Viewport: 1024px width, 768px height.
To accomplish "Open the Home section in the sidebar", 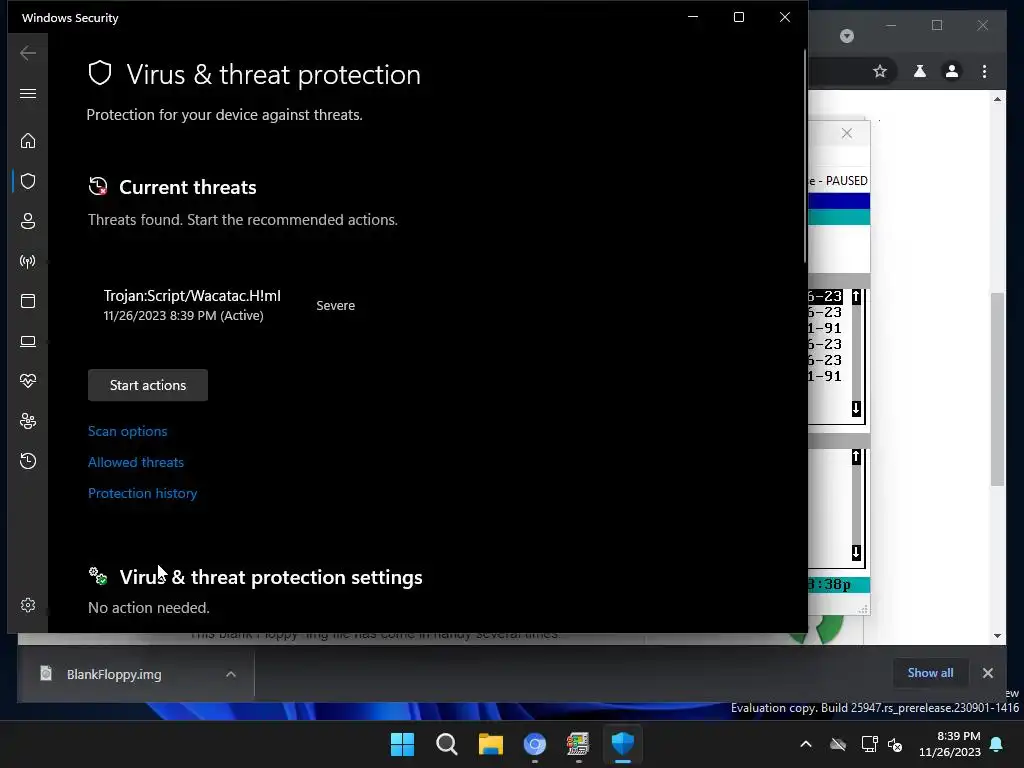I will click(x=28, y=140).
